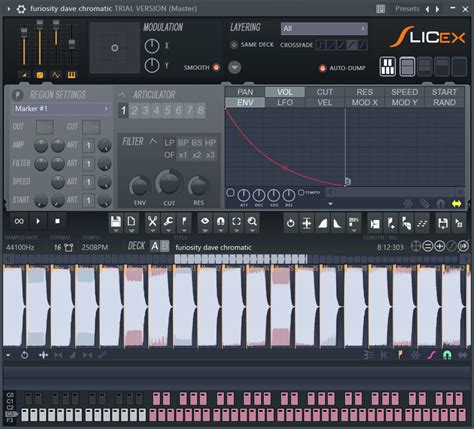The height and width of the screenshot is (429, 474).
Task: Click the magnet snap icon in main toolbar
Action: (x=221, y=221)
